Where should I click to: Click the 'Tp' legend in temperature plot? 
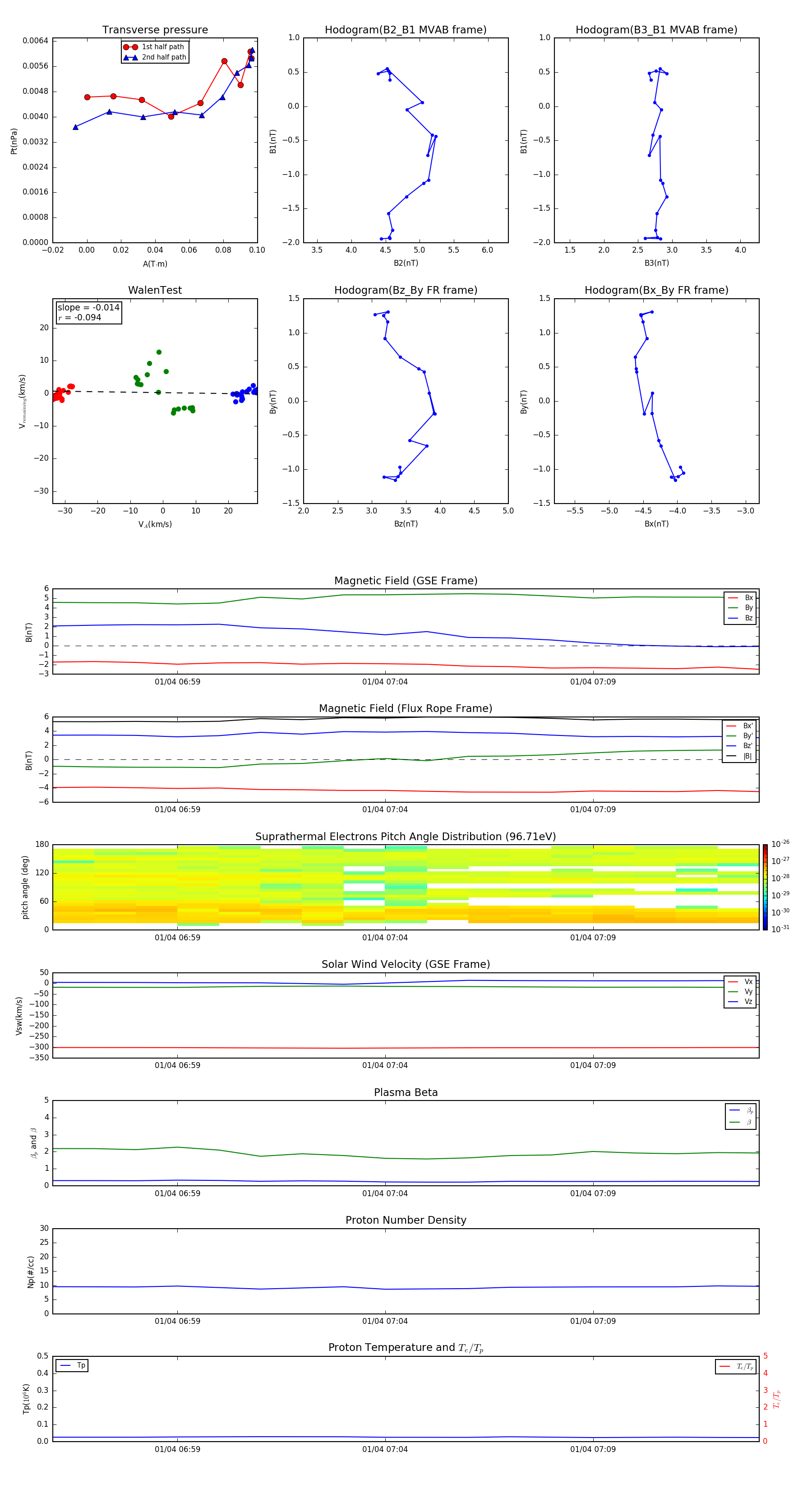click(72, 1365)
